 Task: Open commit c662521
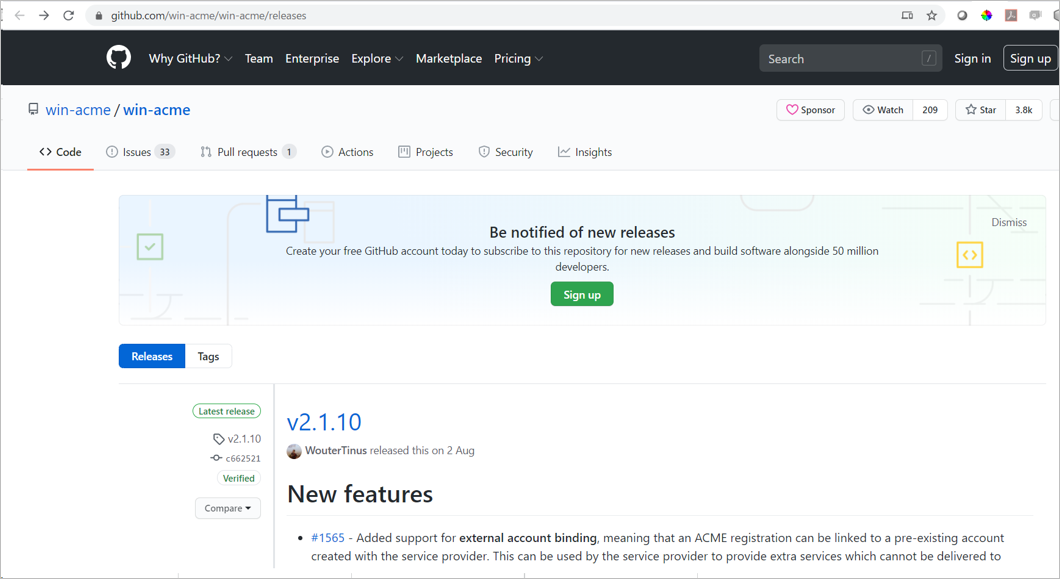click(x=243, y=458)
